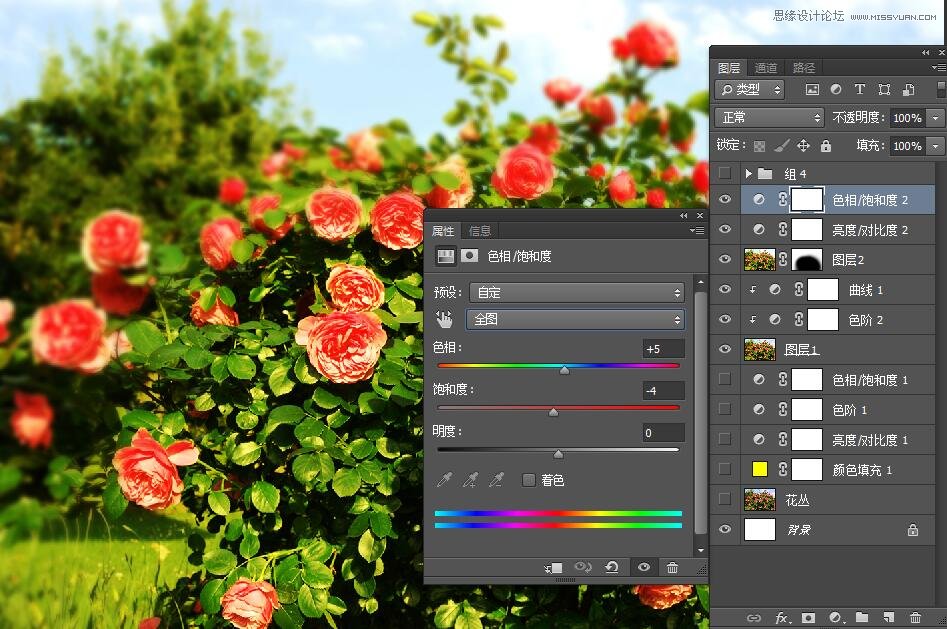Click the adjustment layer filter icon
The image size is (947, 629).
point(836,89)
